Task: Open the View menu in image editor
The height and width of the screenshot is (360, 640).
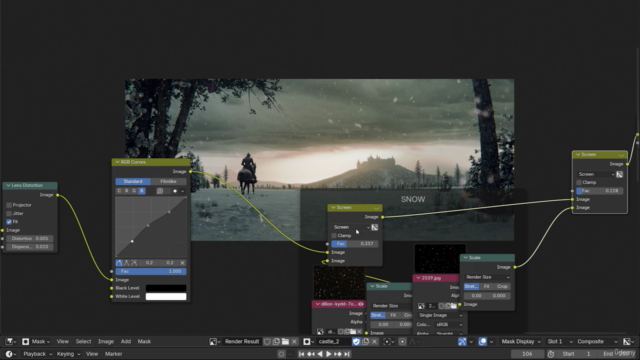Action: (x=62, y=341)
